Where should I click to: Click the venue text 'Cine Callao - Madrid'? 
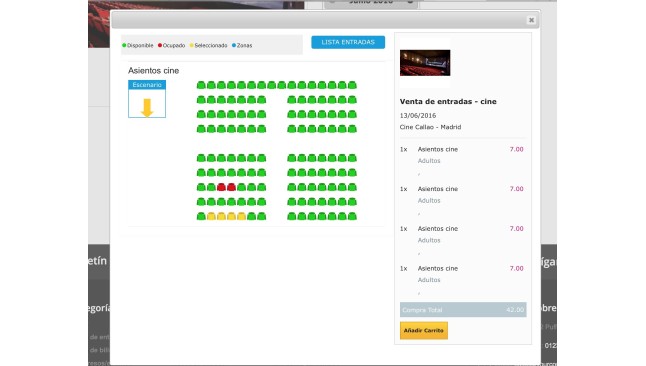pyautogui.click(x=430, y=127)
